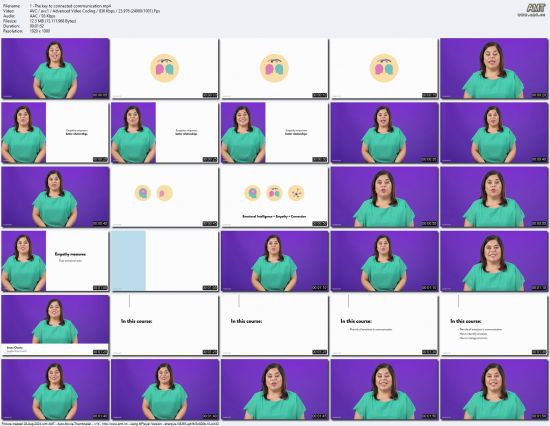Click the 'Video' label in the header
This screenshot has height=426, width=550.
(x=8, y=11)
